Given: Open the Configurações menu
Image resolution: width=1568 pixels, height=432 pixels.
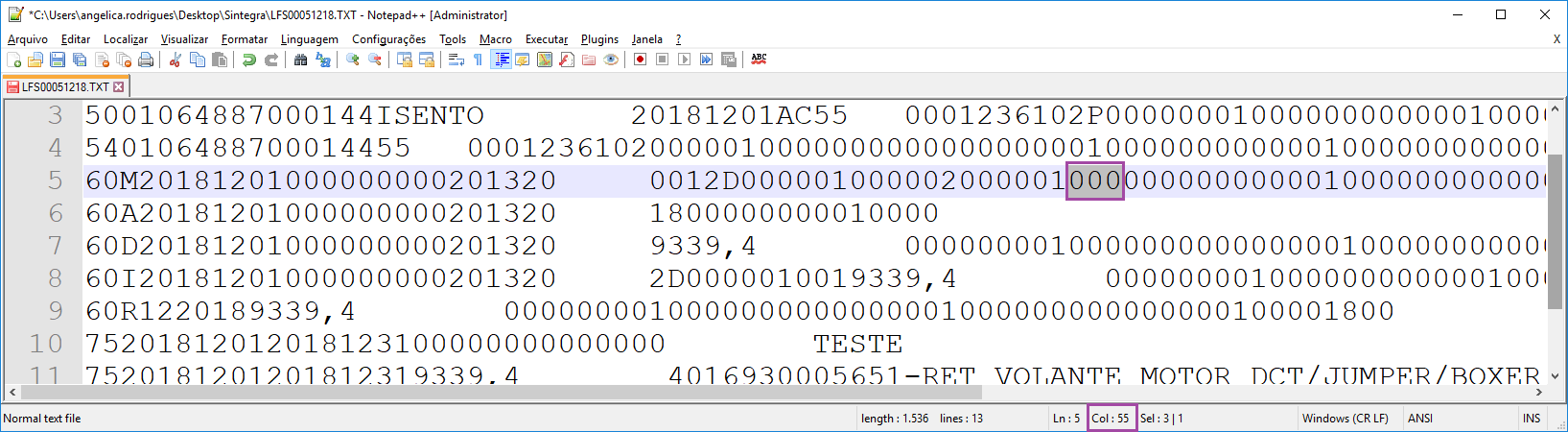Looking at the screenshot, I should [x=388, y=39].
